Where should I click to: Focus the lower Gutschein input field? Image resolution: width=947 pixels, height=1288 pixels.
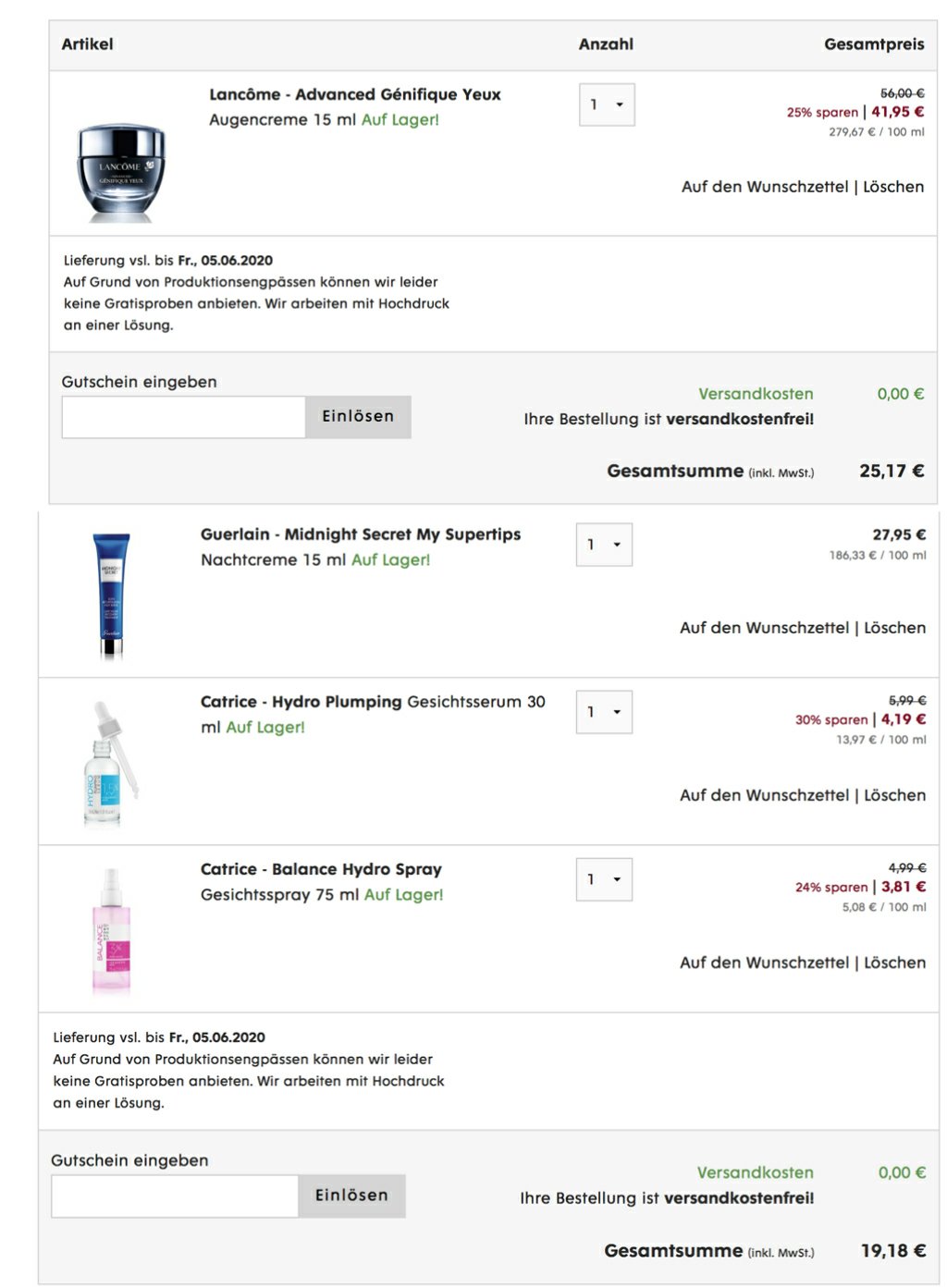pyautogui.click(x=175, y=1196)
